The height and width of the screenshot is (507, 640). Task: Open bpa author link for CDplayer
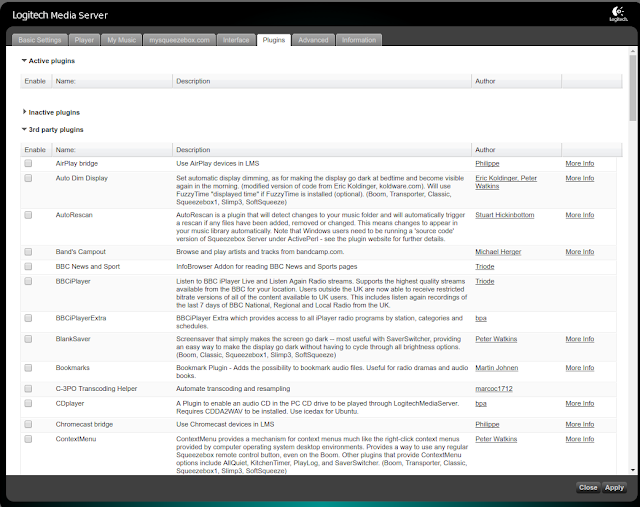[481, 403]
